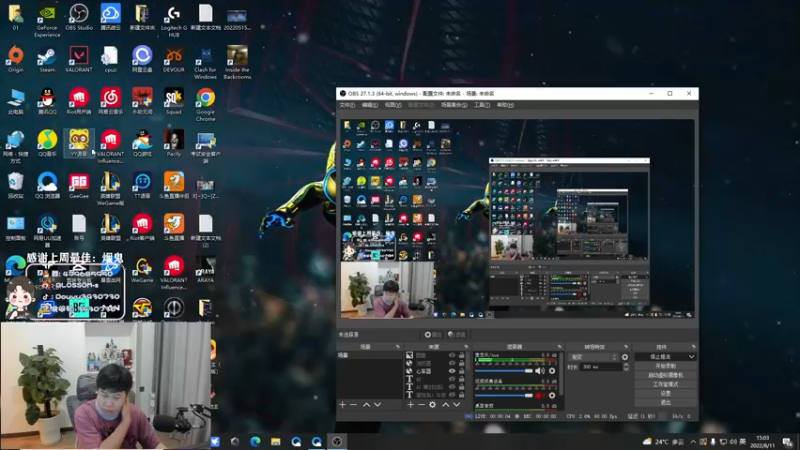Image resolution: width=800 pixels, height=450 pixels.
Task: Move scene down with down arrow
Action: [x=378, y=405]
